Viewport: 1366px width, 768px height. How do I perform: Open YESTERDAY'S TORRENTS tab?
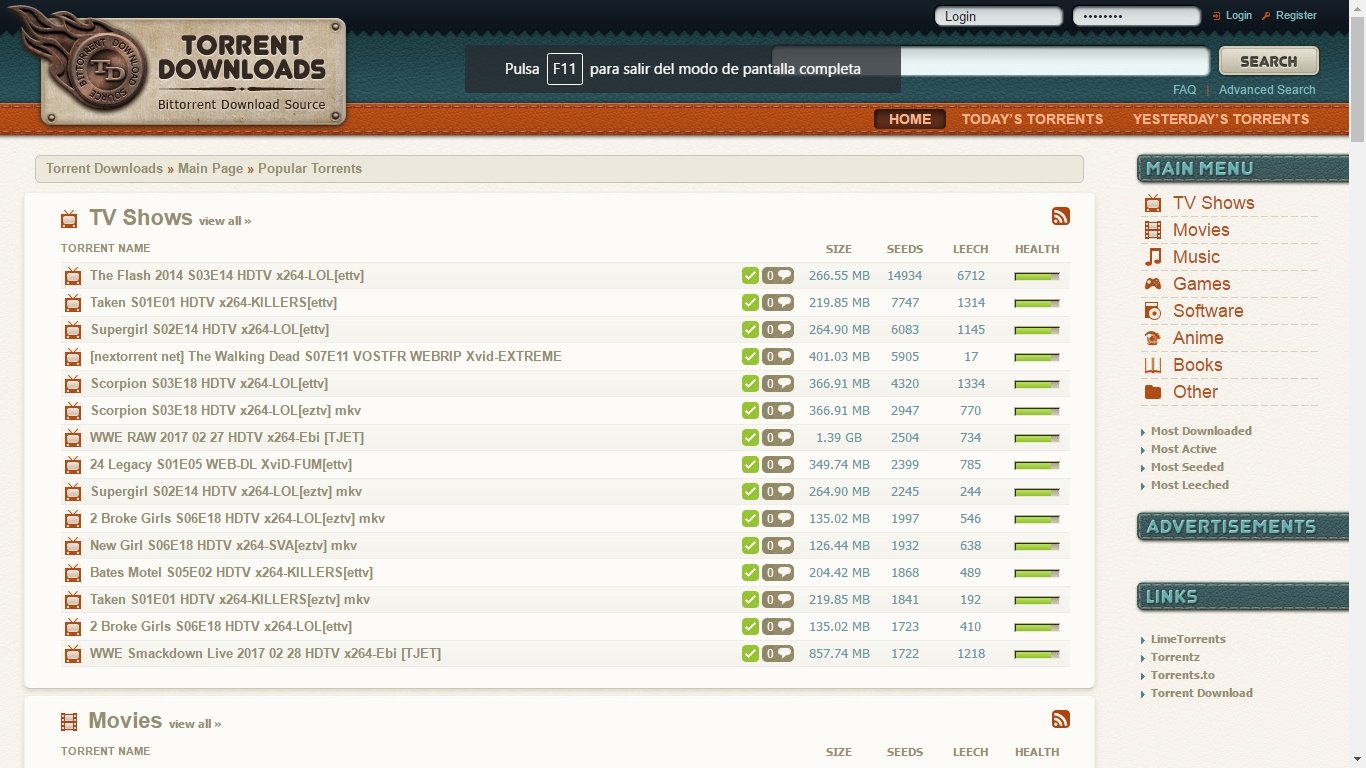coord(1221,119)
